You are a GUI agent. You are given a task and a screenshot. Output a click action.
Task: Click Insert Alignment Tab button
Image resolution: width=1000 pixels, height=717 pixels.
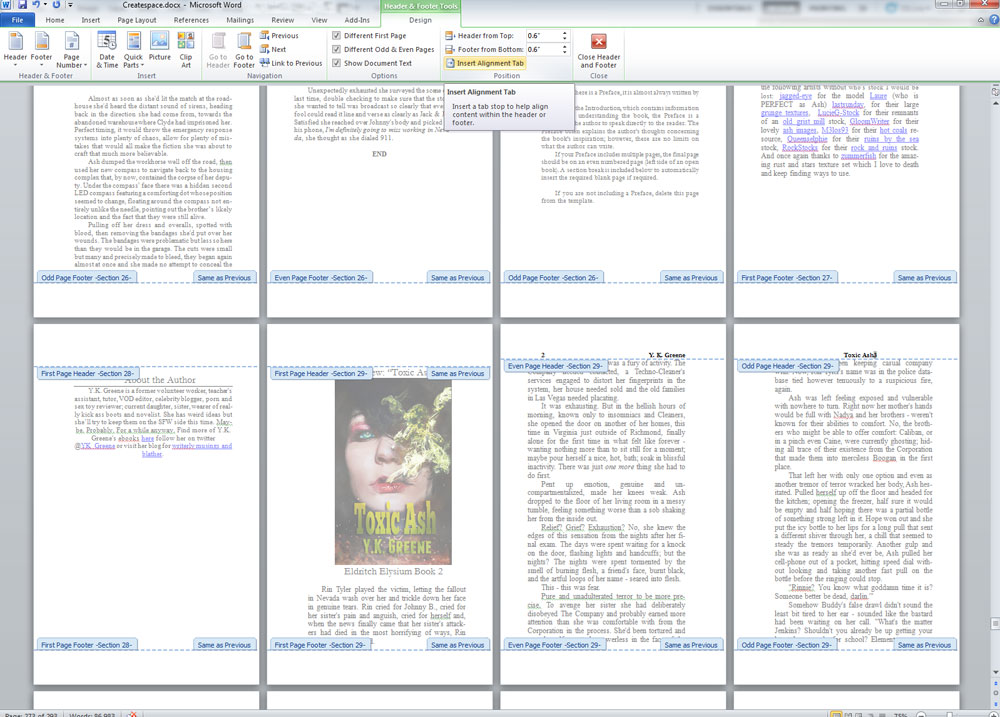pyautogui.click(x=485, y=63)
